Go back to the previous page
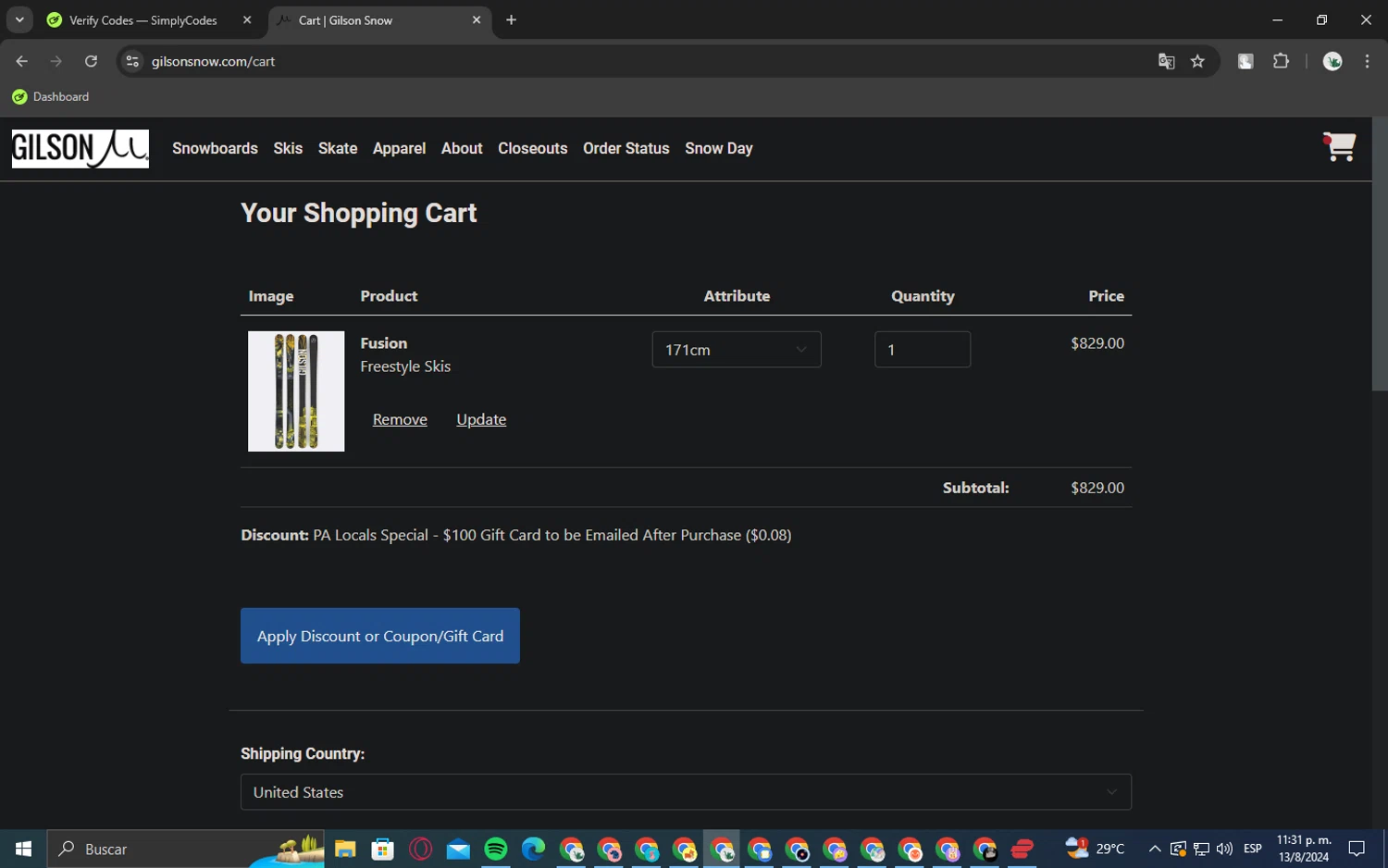The height and width of the screenshot is (868, 1388). click(21, 61)
